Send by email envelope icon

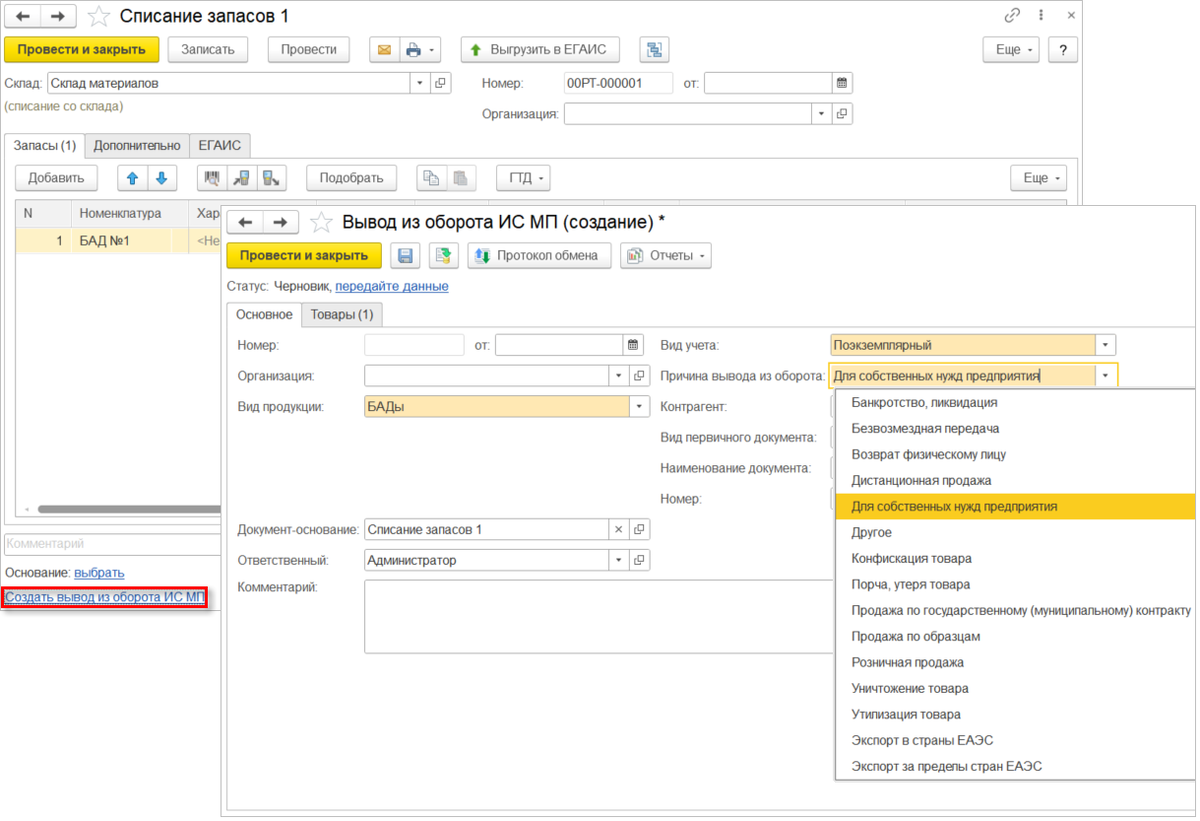pos(384,50)
